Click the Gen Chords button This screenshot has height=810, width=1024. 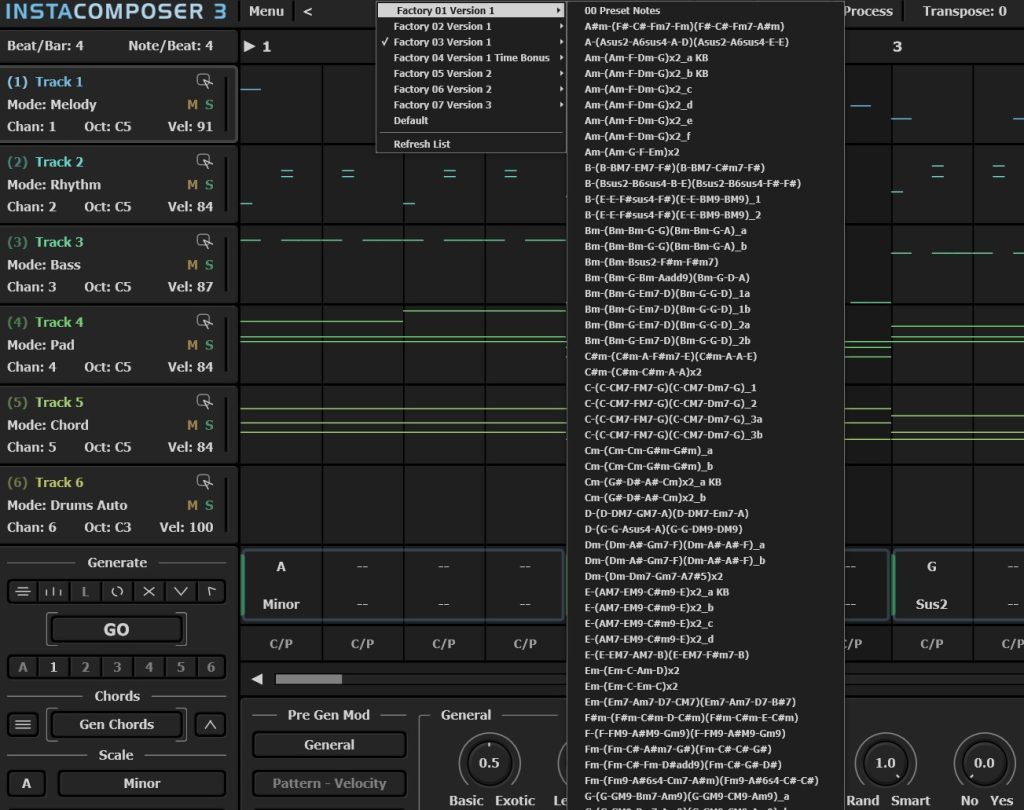(x=117, y=724)
